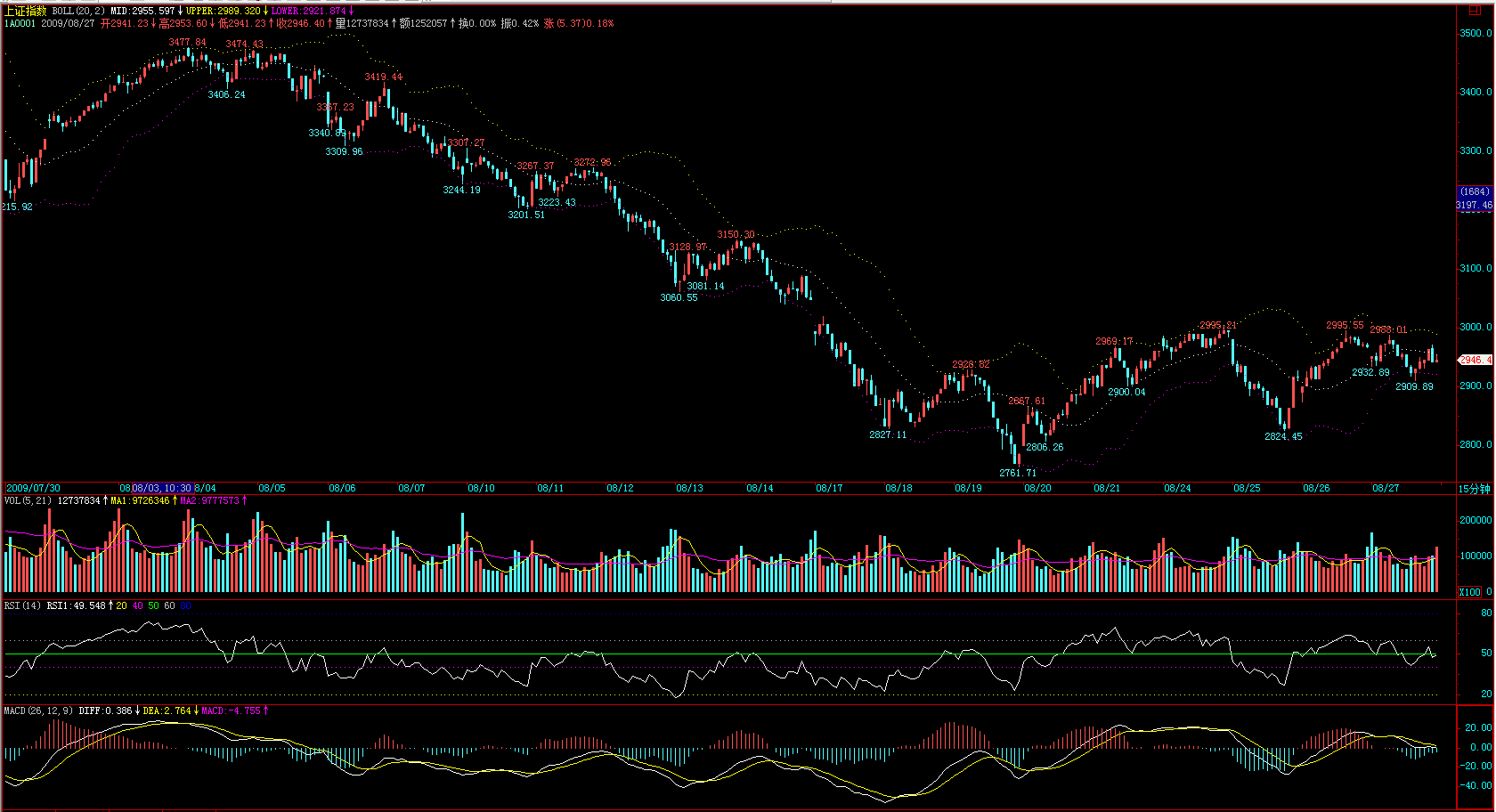Click the 3400.0 price axis label

1476,92
